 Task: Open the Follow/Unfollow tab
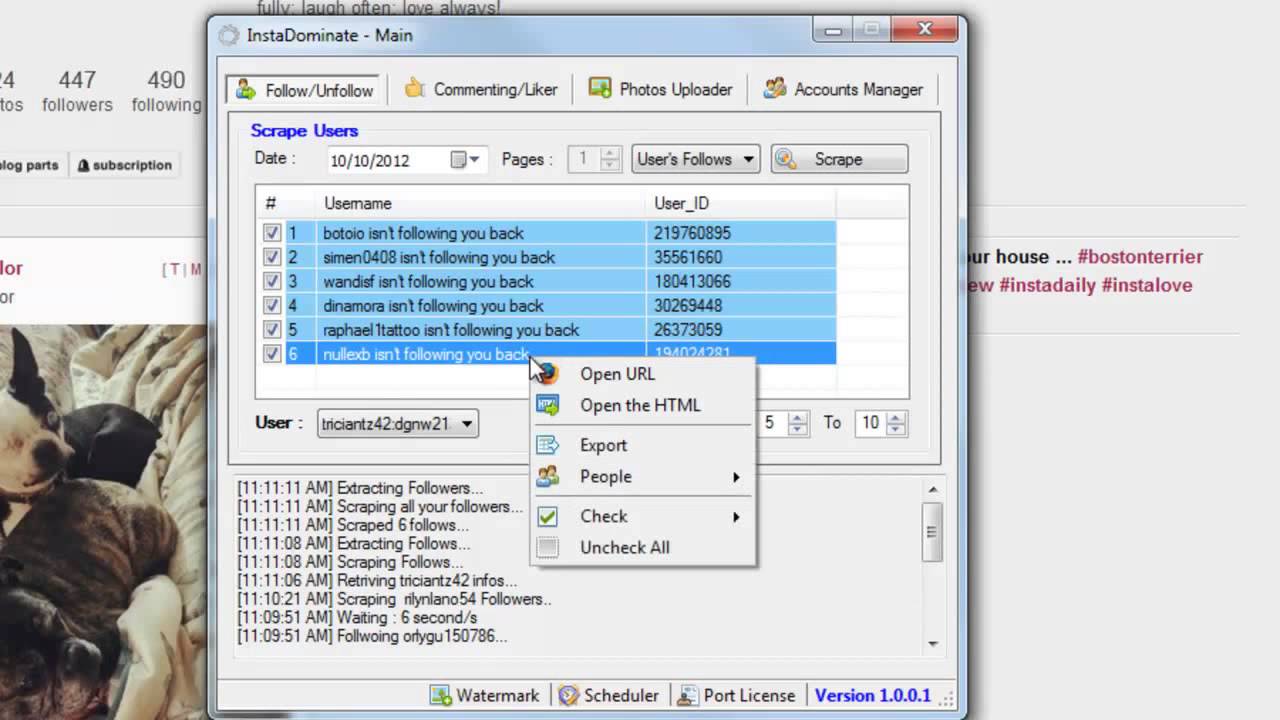[x=304, y=90]
